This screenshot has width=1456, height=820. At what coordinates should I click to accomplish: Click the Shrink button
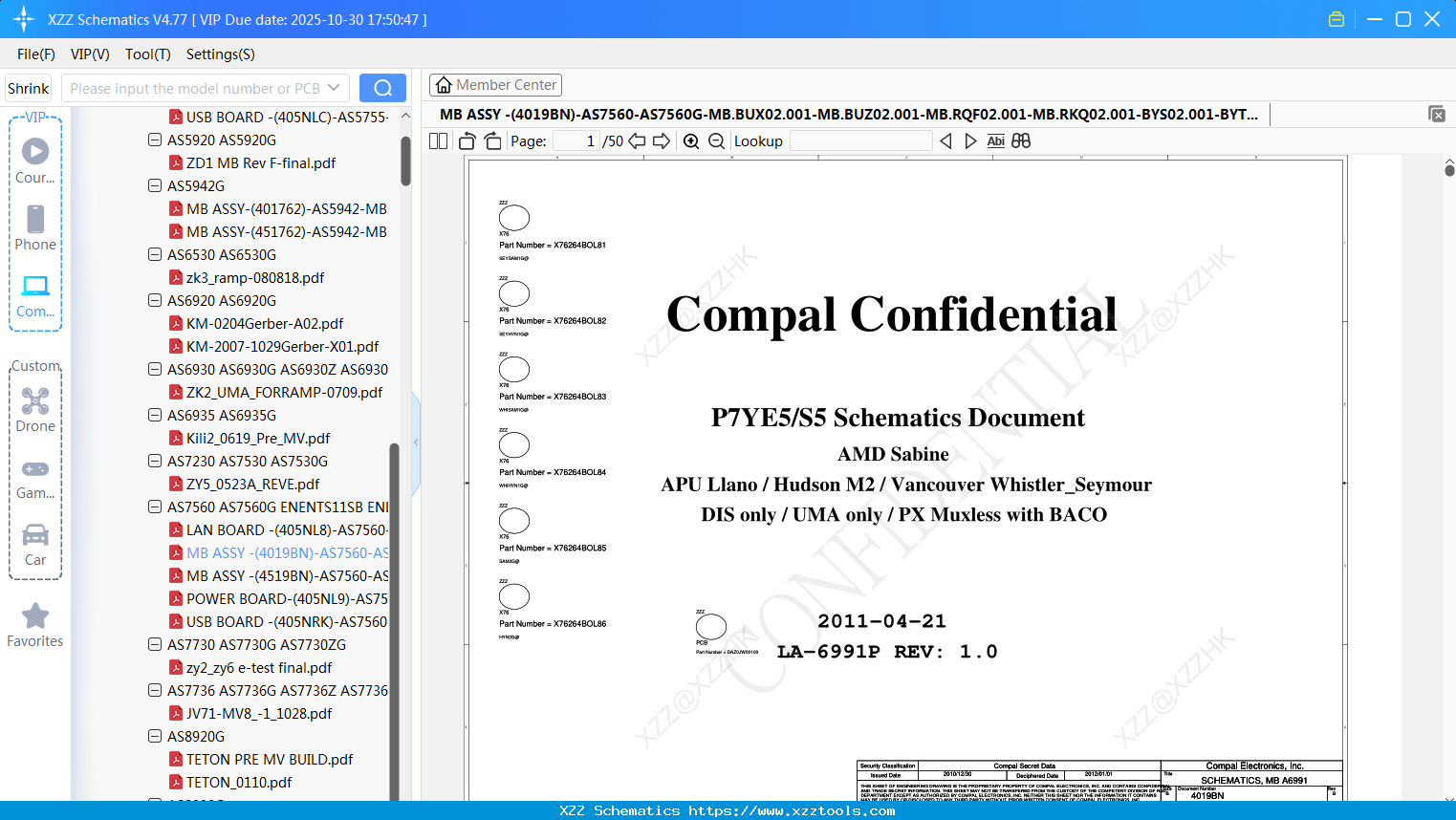pos(29,88)
